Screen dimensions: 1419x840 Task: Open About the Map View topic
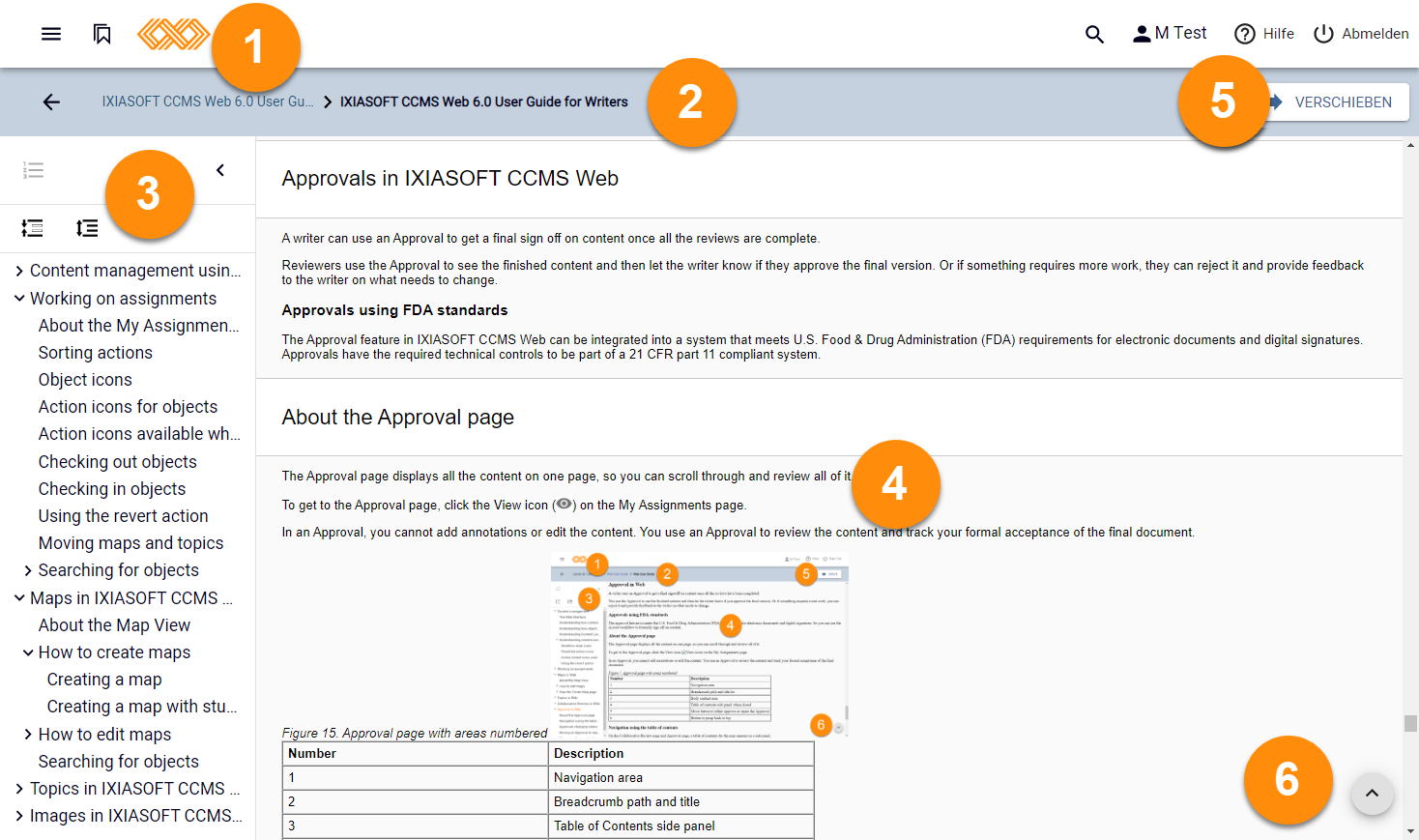pyautogui.click(x=114, y=625)
